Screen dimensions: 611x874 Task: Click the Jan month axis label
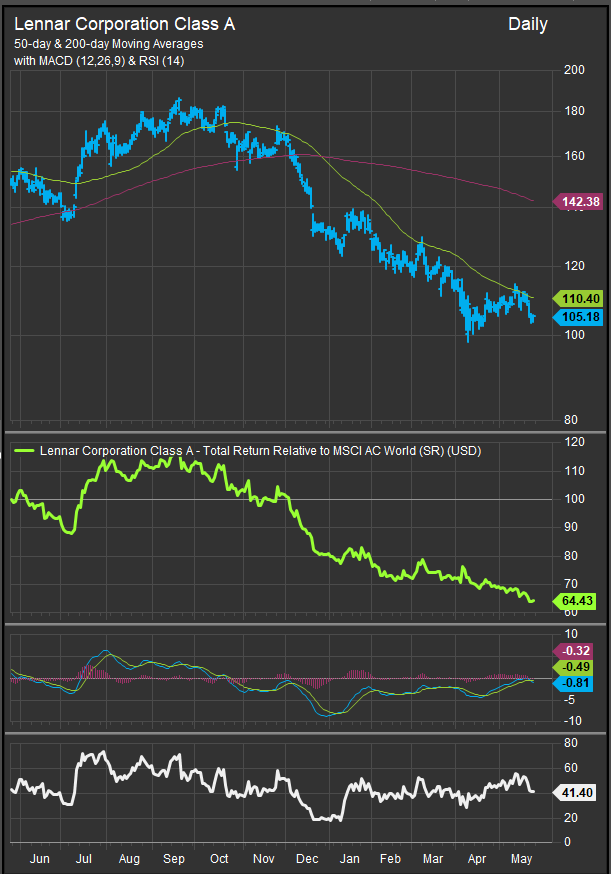[351, 858]
